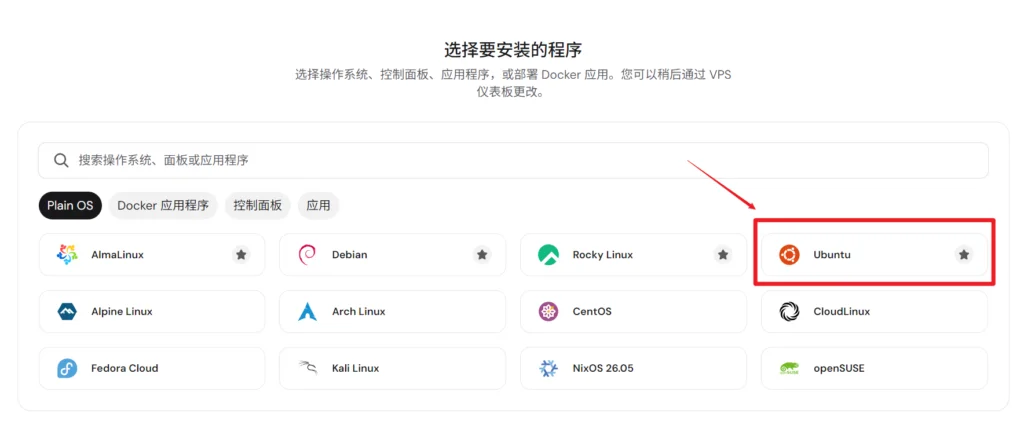Switch to the 应用 tab
The height and width of the screenshot is (436, 1024).
point(319,206)
